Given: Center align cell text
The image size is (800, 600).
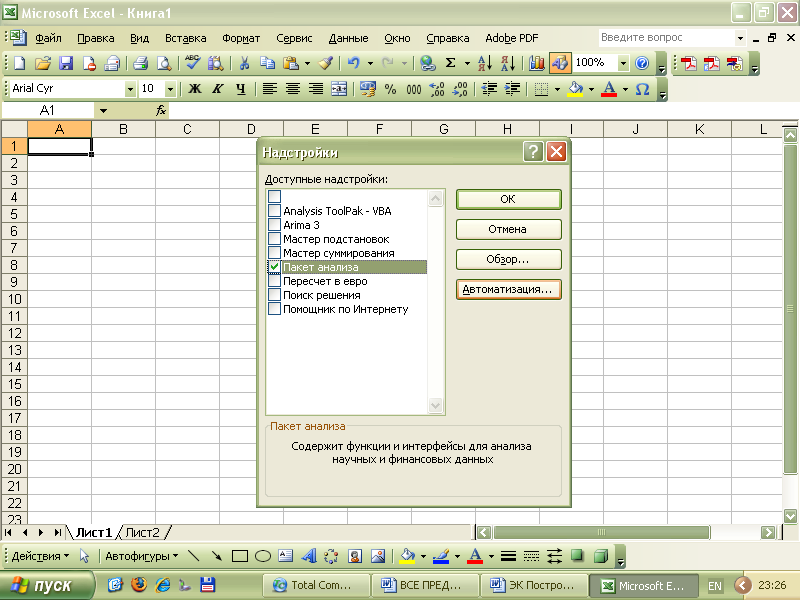Looking at the screenshot, I should pos(293,89).
